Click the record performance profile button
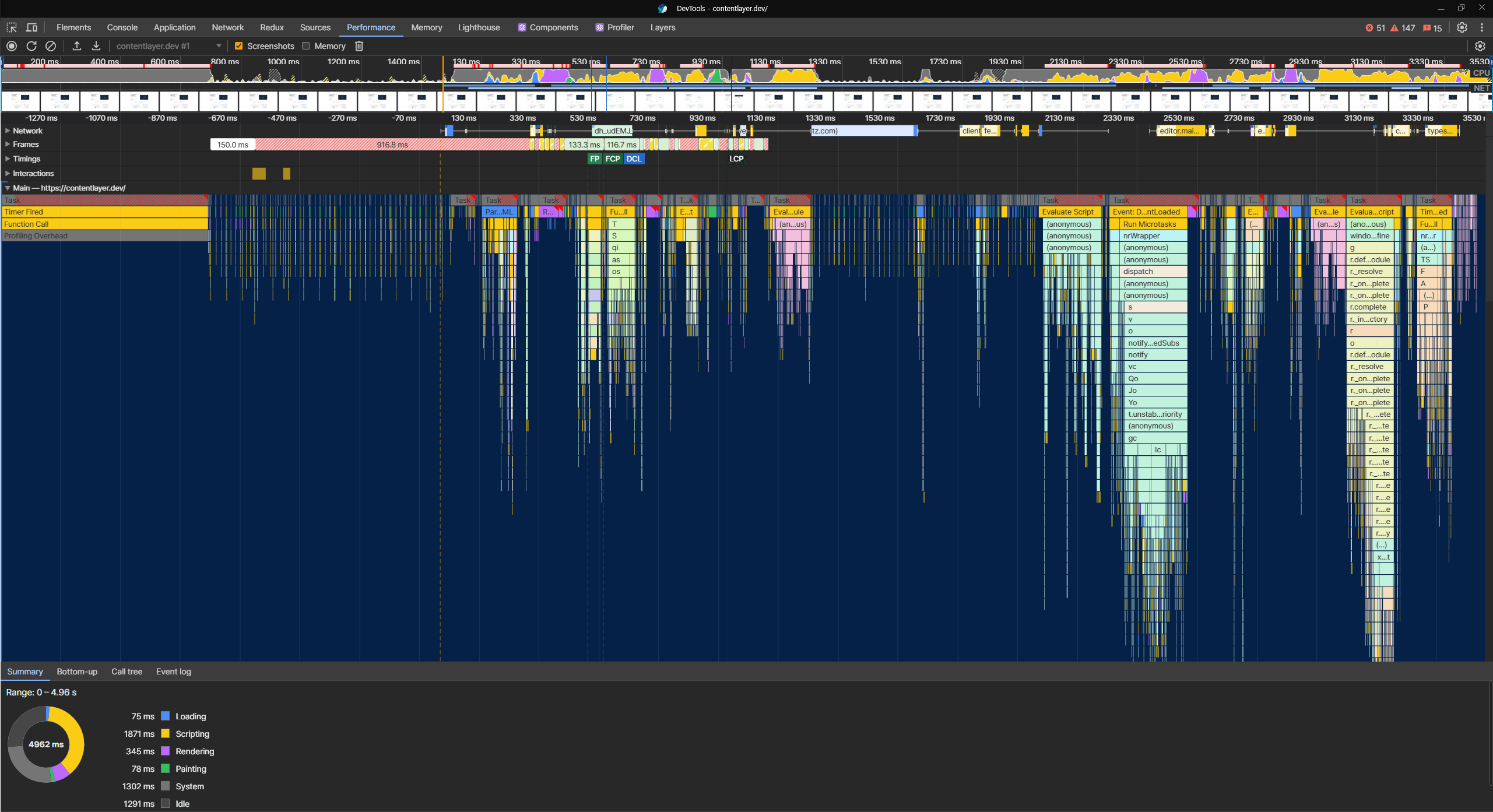 tap(12, 46)
